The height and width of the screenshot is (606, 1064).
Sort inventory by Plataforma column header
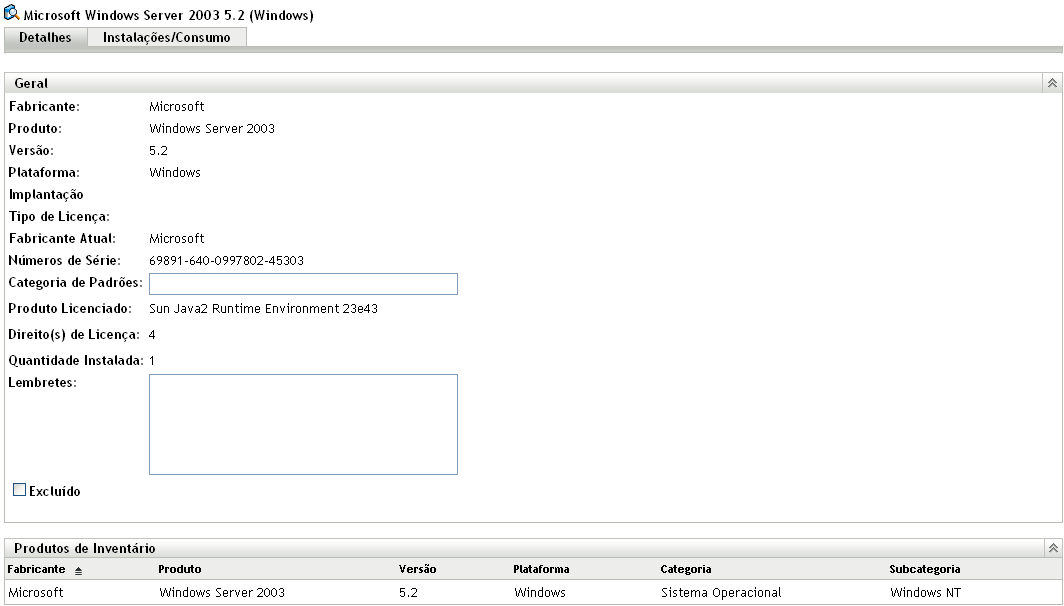[541, 569]
